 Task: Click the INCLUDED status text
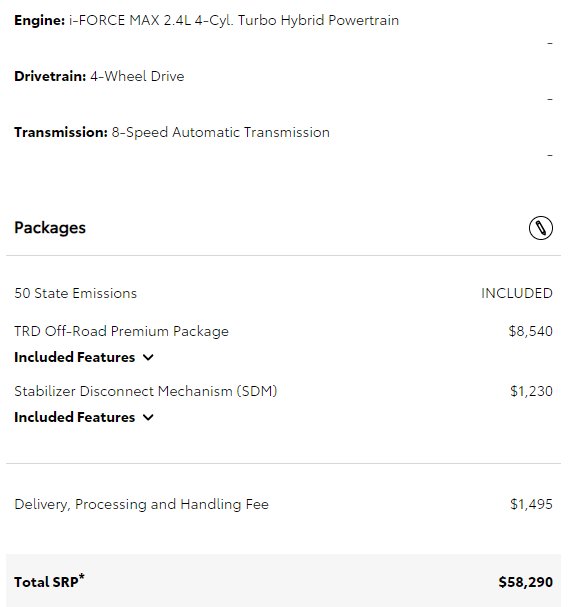pyautogui.click(x=517, y=293)
